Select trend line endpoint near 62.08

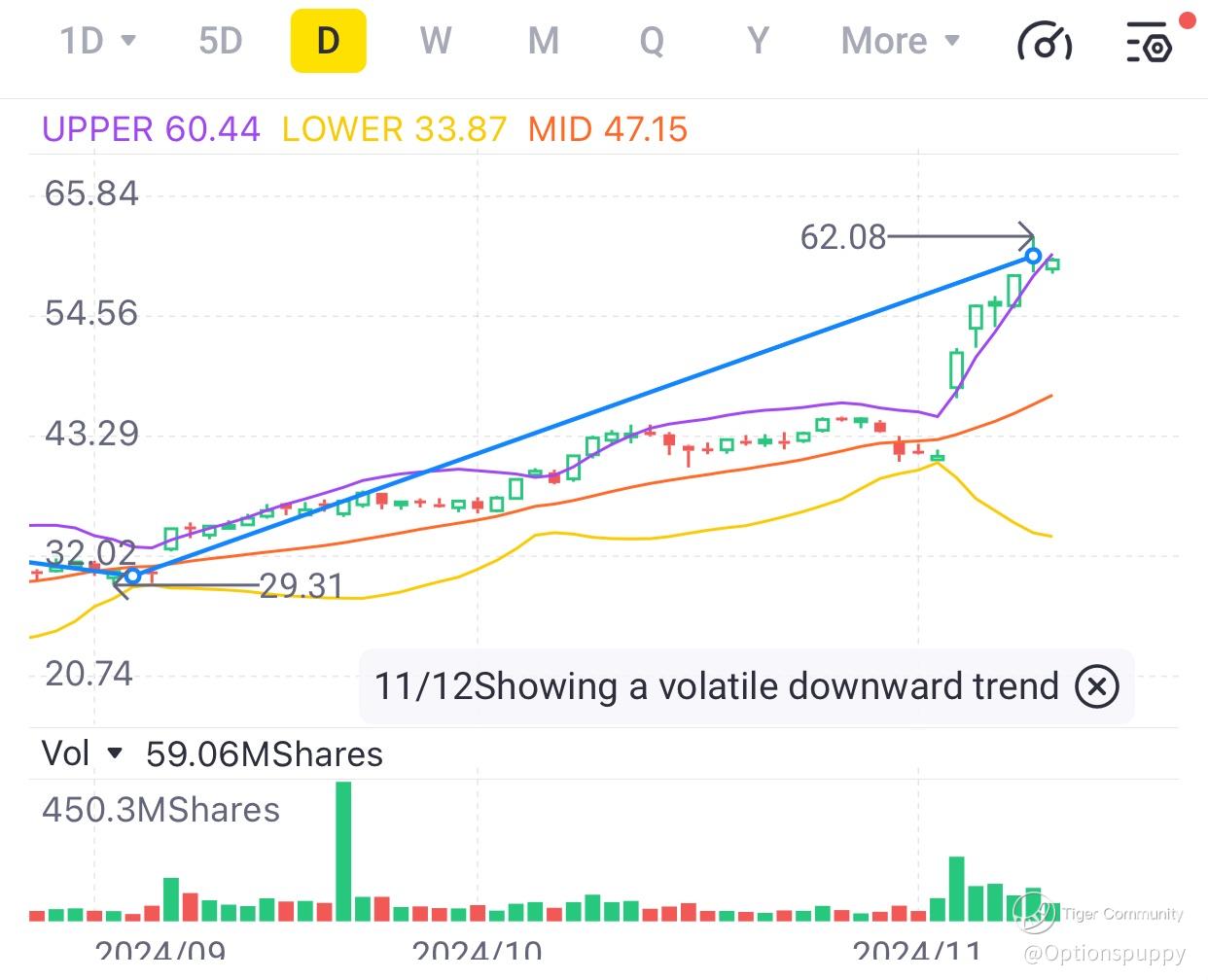click(1033, 257)
